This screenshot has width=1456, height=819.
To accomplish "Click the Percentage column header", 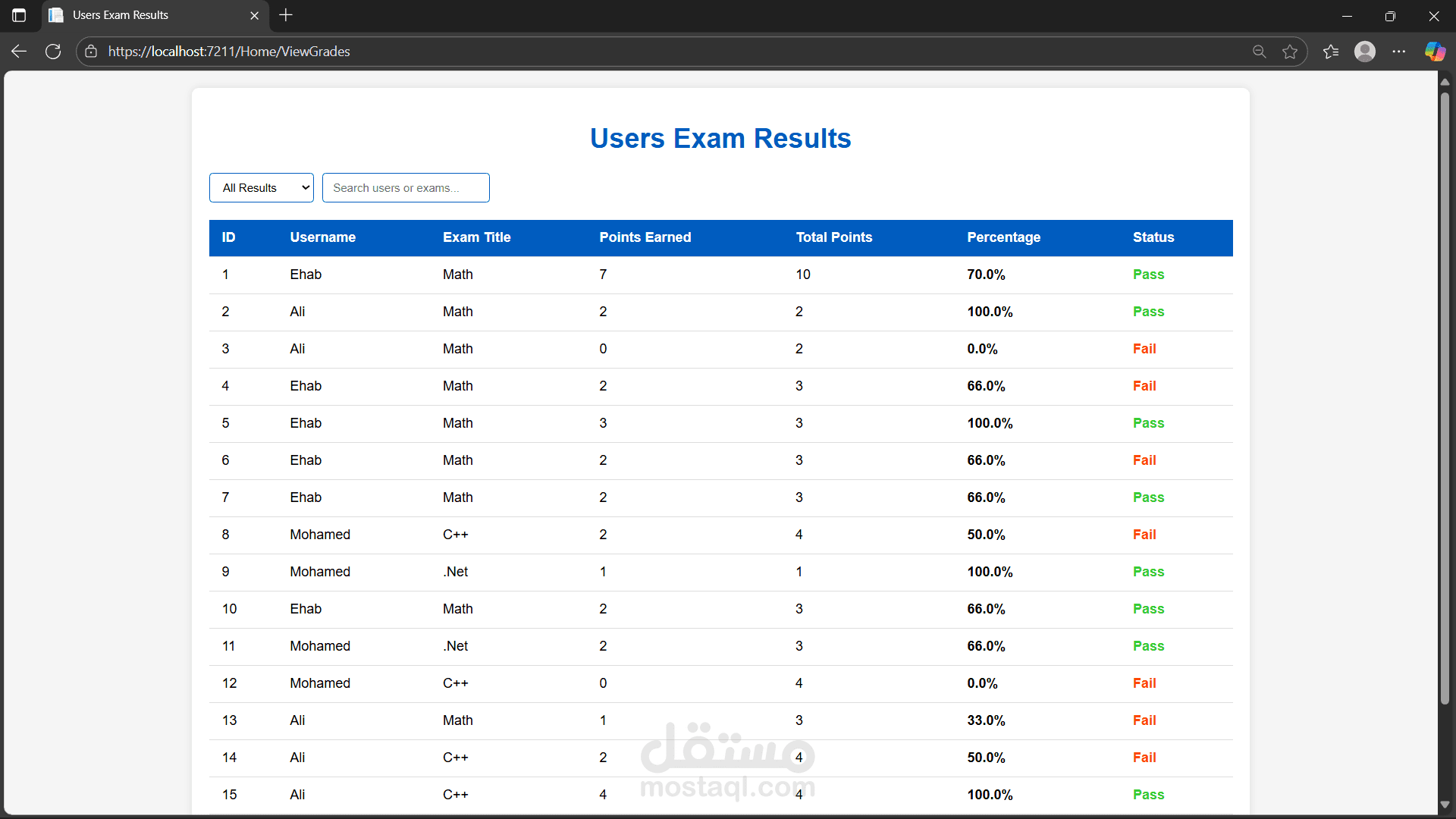I will point(1003,237).
